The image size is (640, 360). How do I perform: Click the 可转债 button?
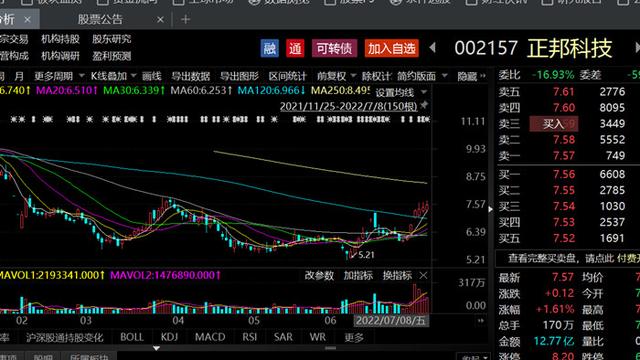(x=334, y=49)
